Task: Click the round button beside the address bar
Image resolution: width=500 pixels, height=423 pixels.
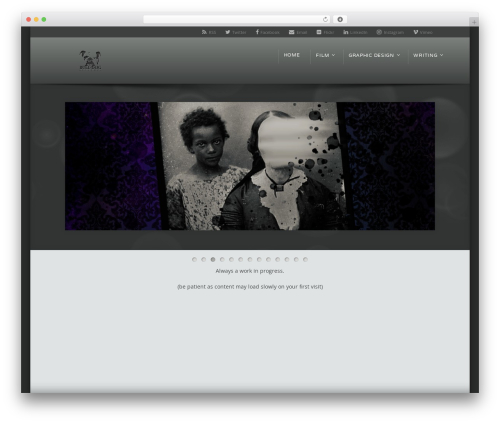Action: 340,19
